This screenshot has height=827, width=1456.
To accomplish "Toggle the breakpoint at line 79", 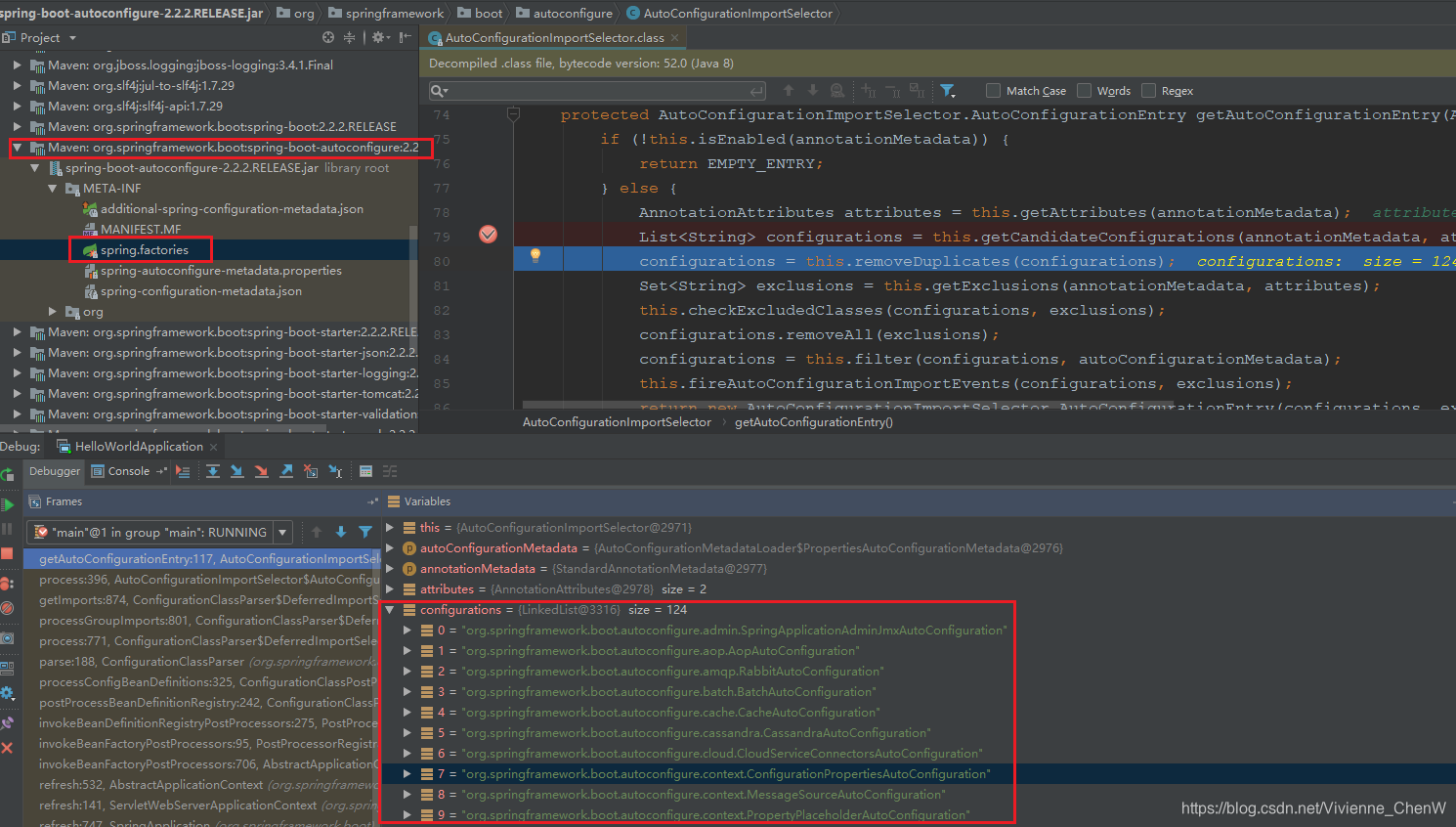I will [x=489, y=235].
